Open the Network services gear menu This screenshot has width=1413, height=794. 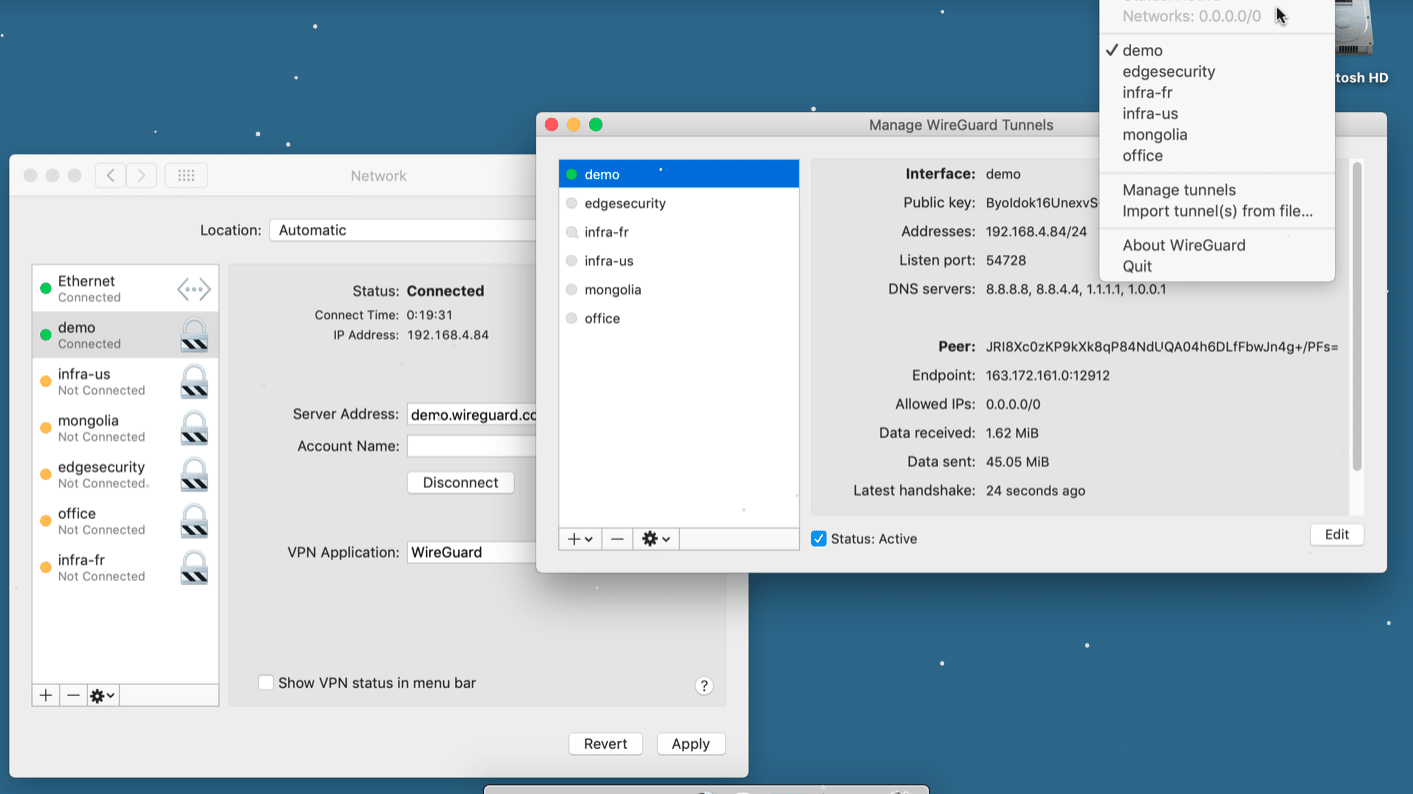click(x=103, y=695)
